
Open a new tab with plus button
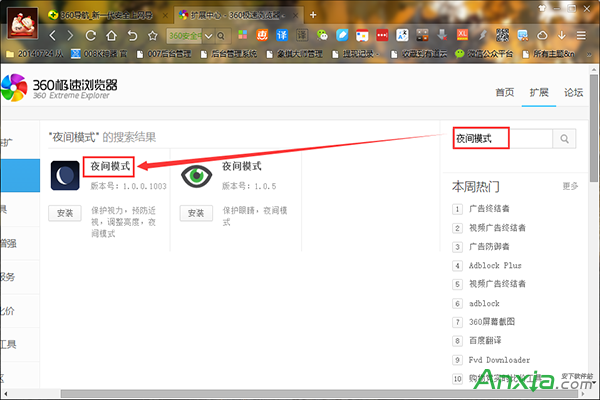[313, 15]
